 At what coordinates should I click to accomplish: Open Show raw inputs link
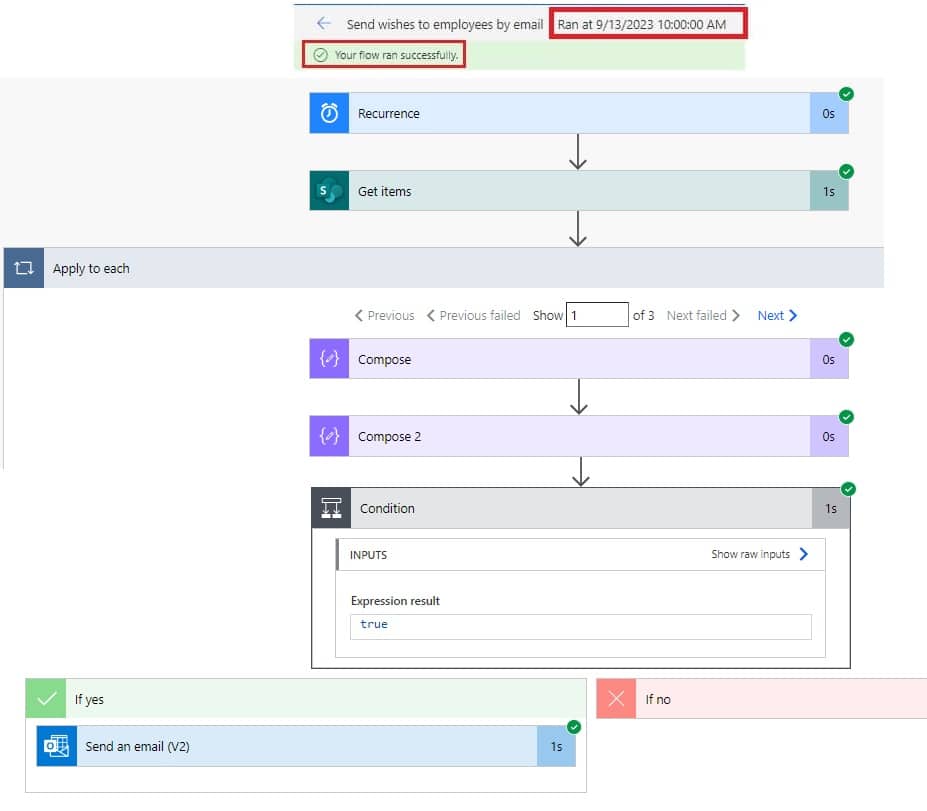[x=759, y=554]
